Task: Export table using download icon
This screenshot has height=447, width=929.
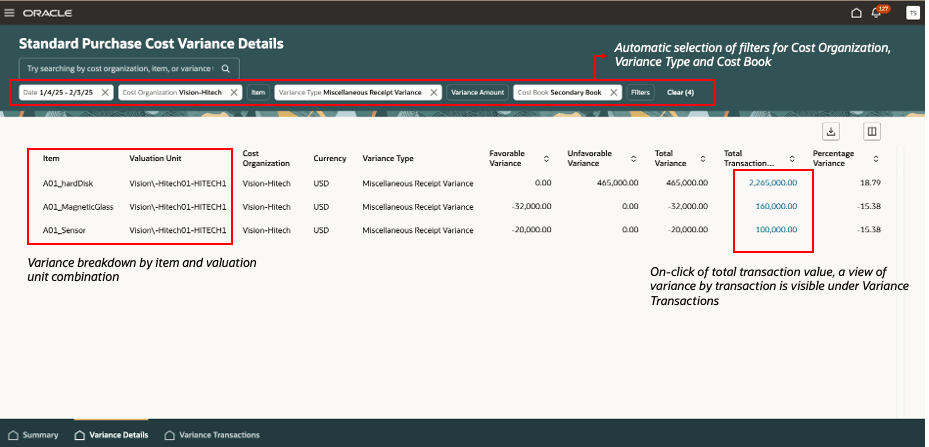Action: [x=831, y=132]
